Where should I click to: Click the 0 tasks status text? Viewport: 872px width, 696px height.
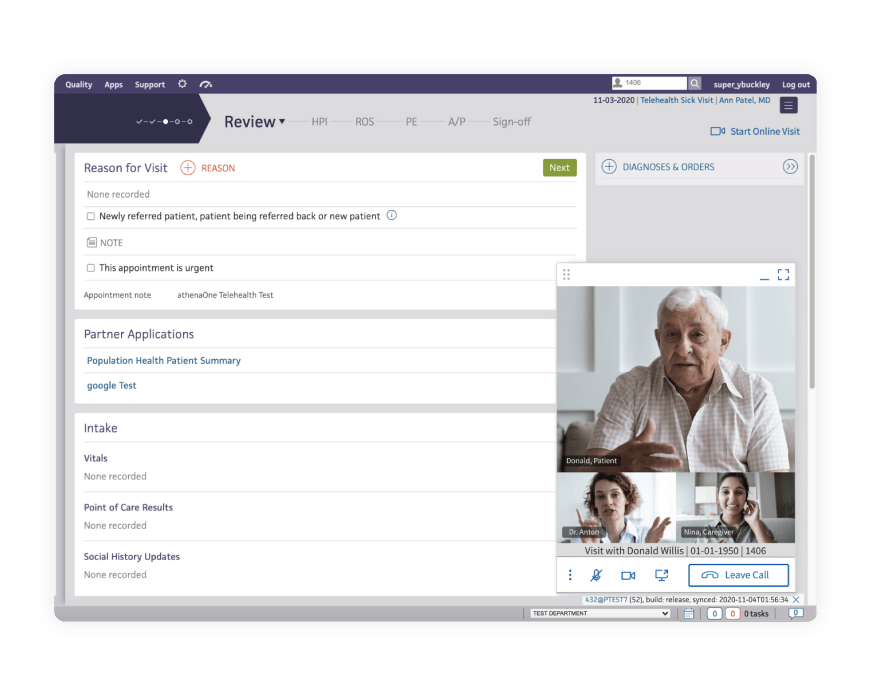click(x=756, y=614)
